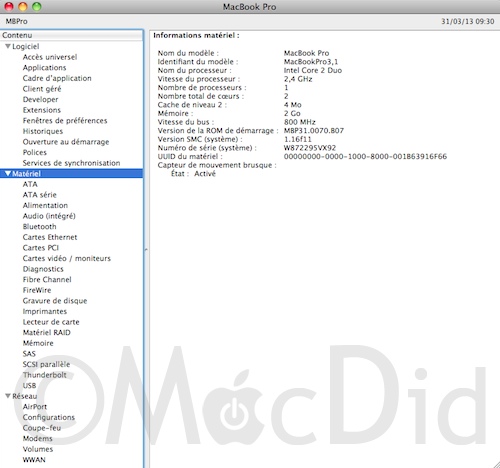Open AirPort under Réseau
The image size is (500, 468).
coord(35,407)
